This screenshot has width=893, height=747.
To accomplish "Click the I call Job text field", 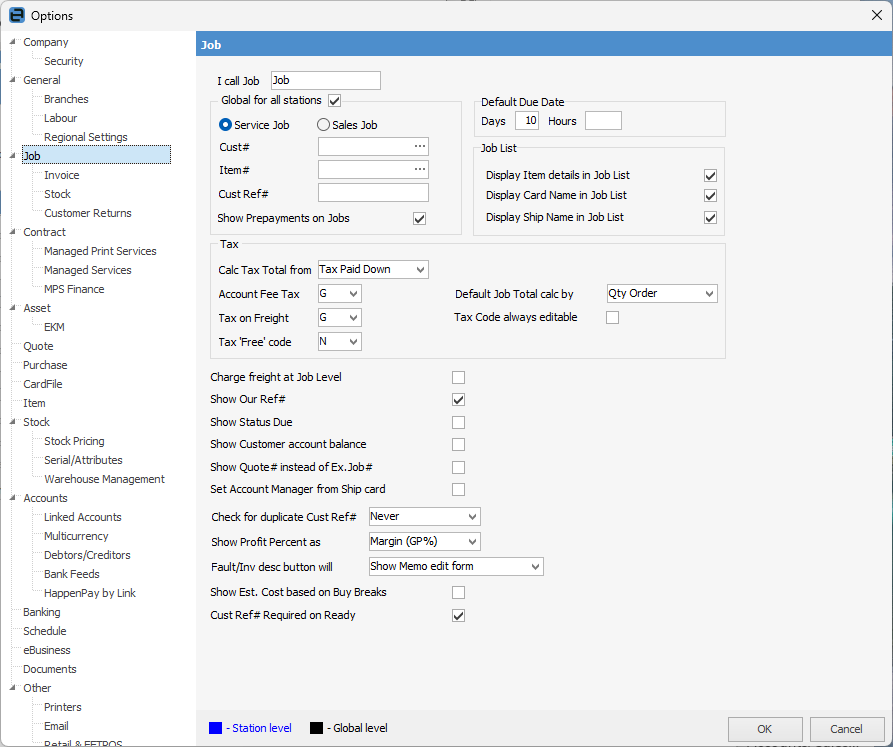I will (325, 81).
